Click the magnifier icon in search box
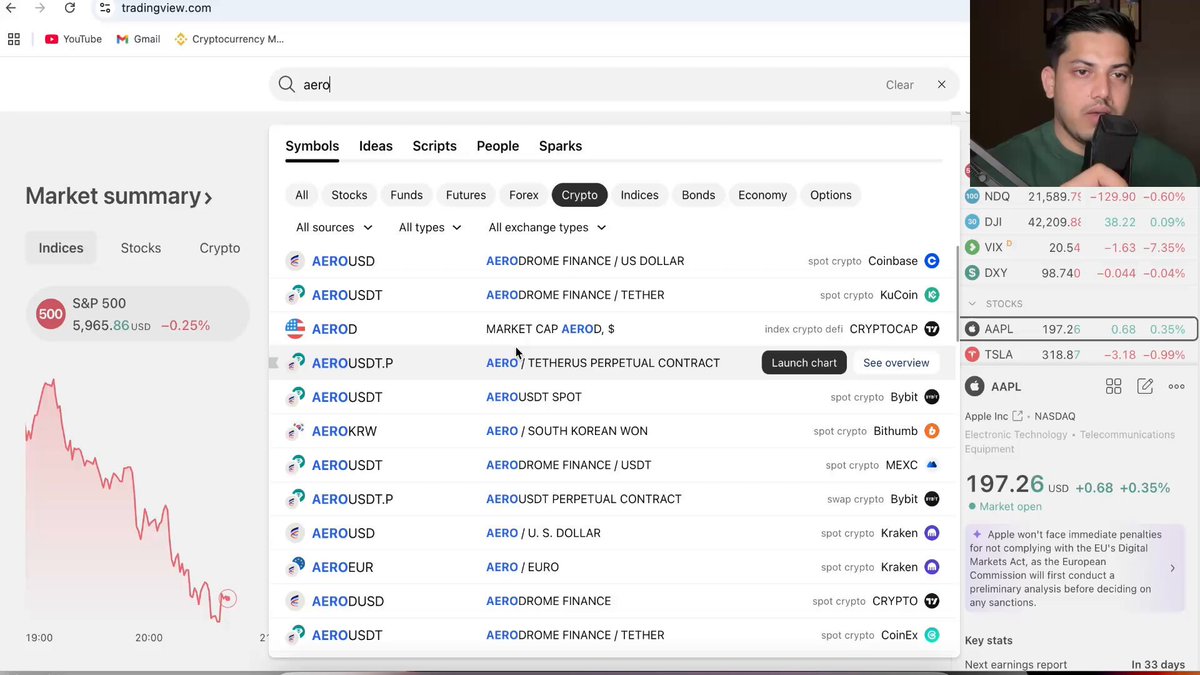The width and height of the screenshot is (1200, 675). click(287, 85)
